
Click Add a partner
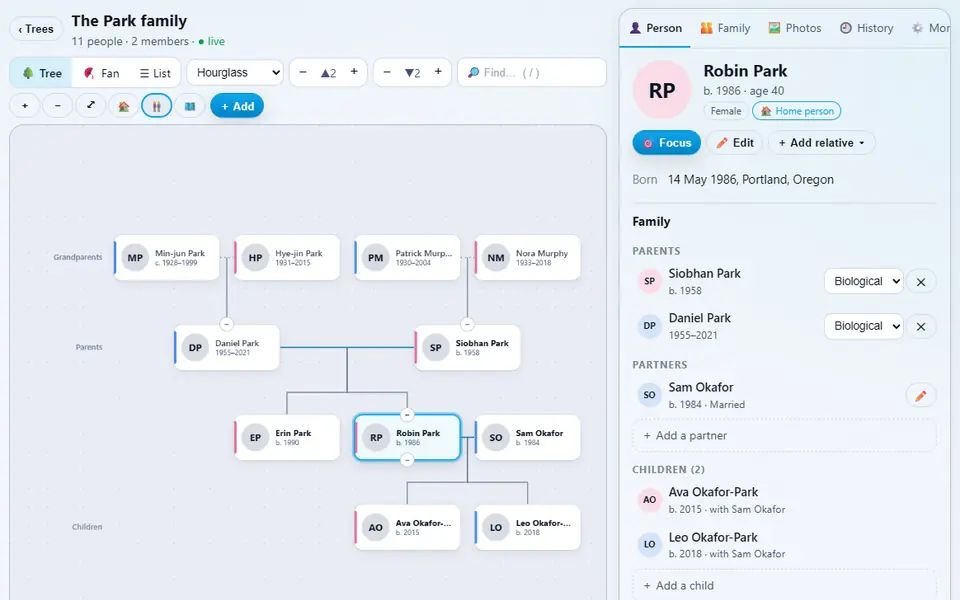coord(784,436)
